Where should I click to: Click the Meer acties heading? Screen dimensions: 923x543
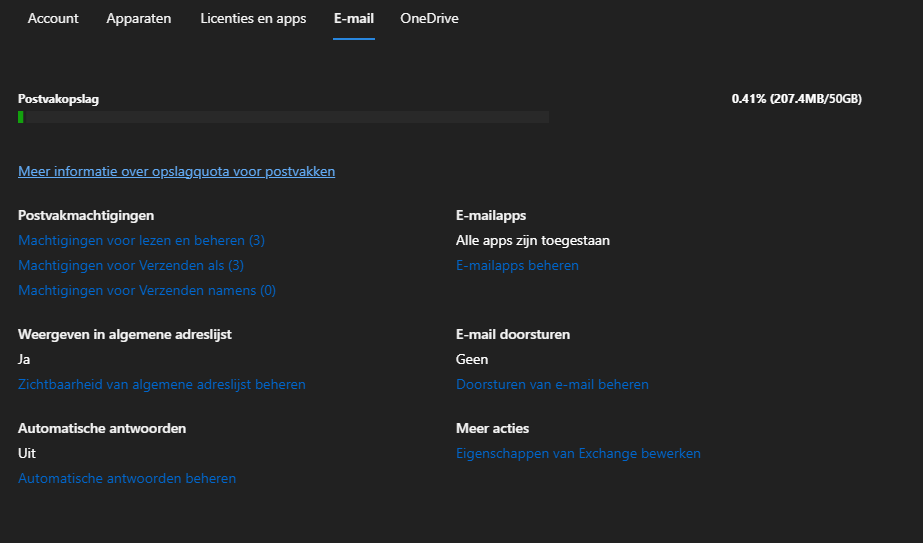493,428
